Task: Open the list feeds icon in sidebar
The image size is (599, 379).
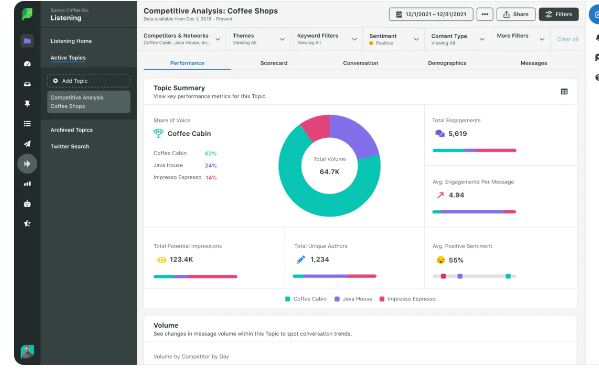Action: 27,124
